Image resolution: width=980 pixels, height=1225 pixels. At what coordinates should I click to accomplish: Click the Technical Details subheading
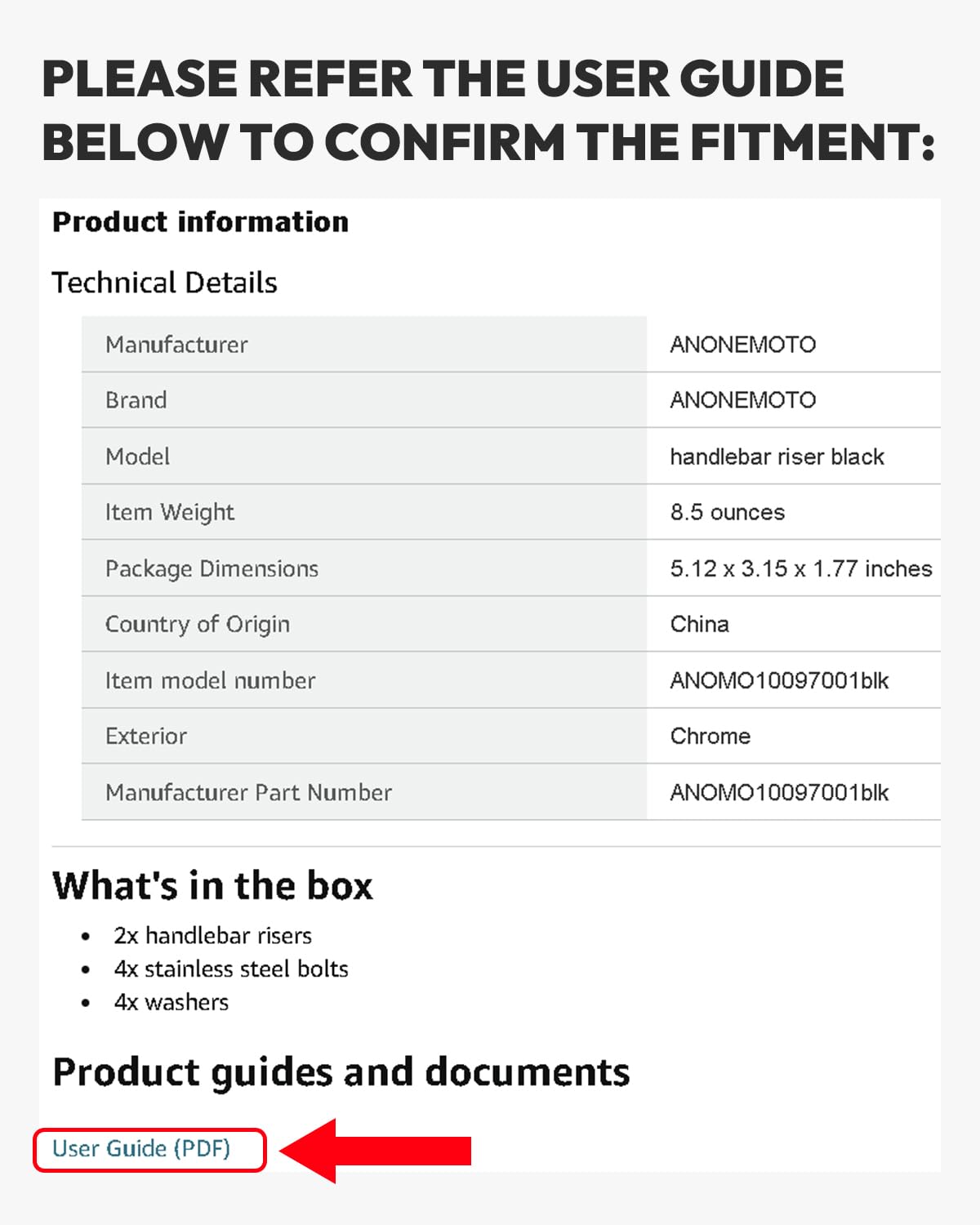click(164, 283)
